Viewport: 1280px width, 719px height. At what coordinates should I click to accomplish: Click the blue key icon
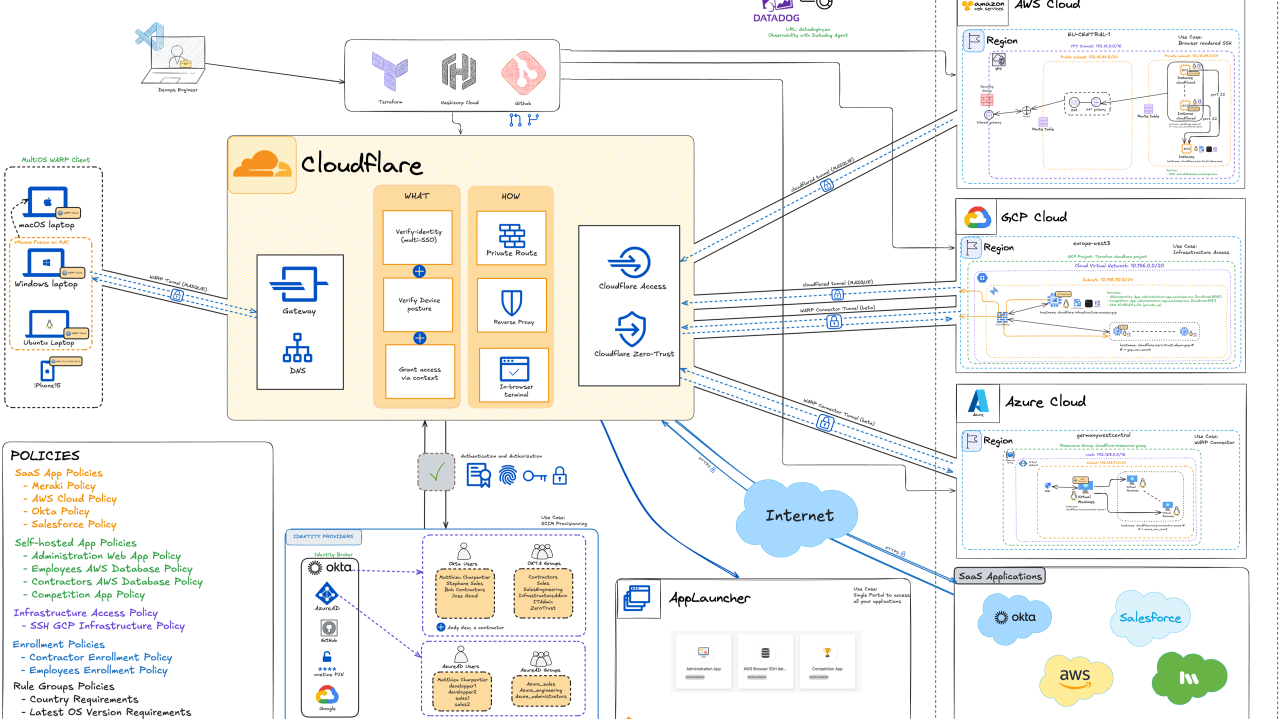pyautogui.click(x=534, y=475)
